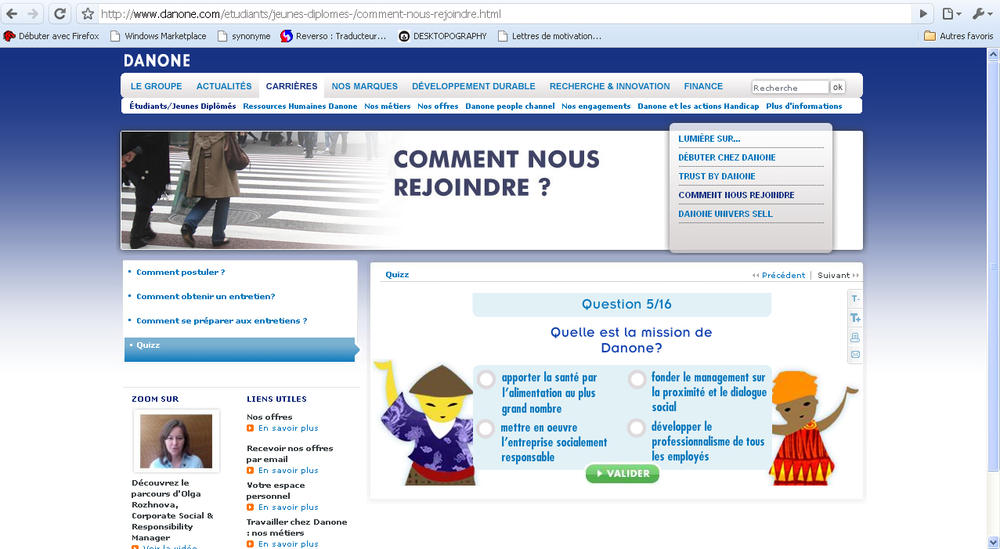The height and width of the screenshot is (549, 1000).
Task: Select answer mettre en oeuvre l'entreprise socialement responsable
Action: point(485,428)
